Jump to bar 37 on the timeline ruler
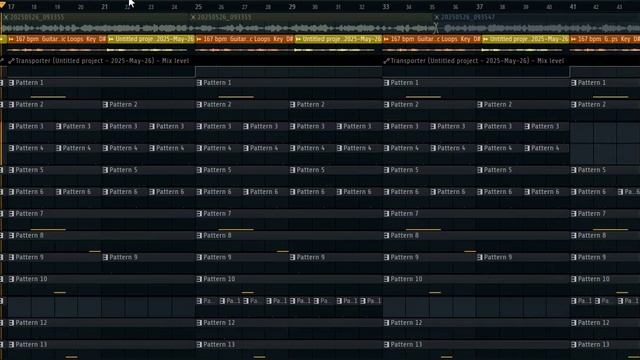This screenshot has height=360, width=640. pyautogui.click(x=479, y=7)
